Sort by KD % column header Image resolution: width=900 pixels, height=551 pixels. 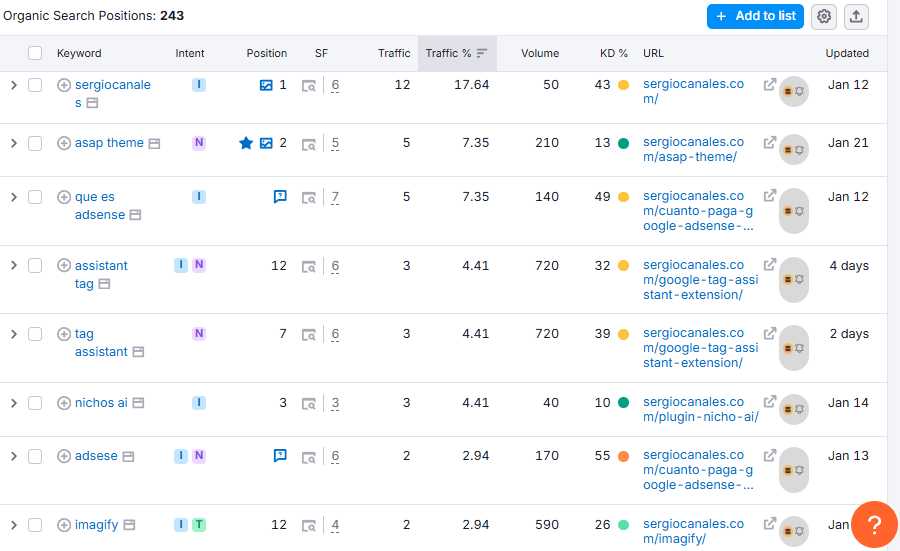click(x=614, y=53)
